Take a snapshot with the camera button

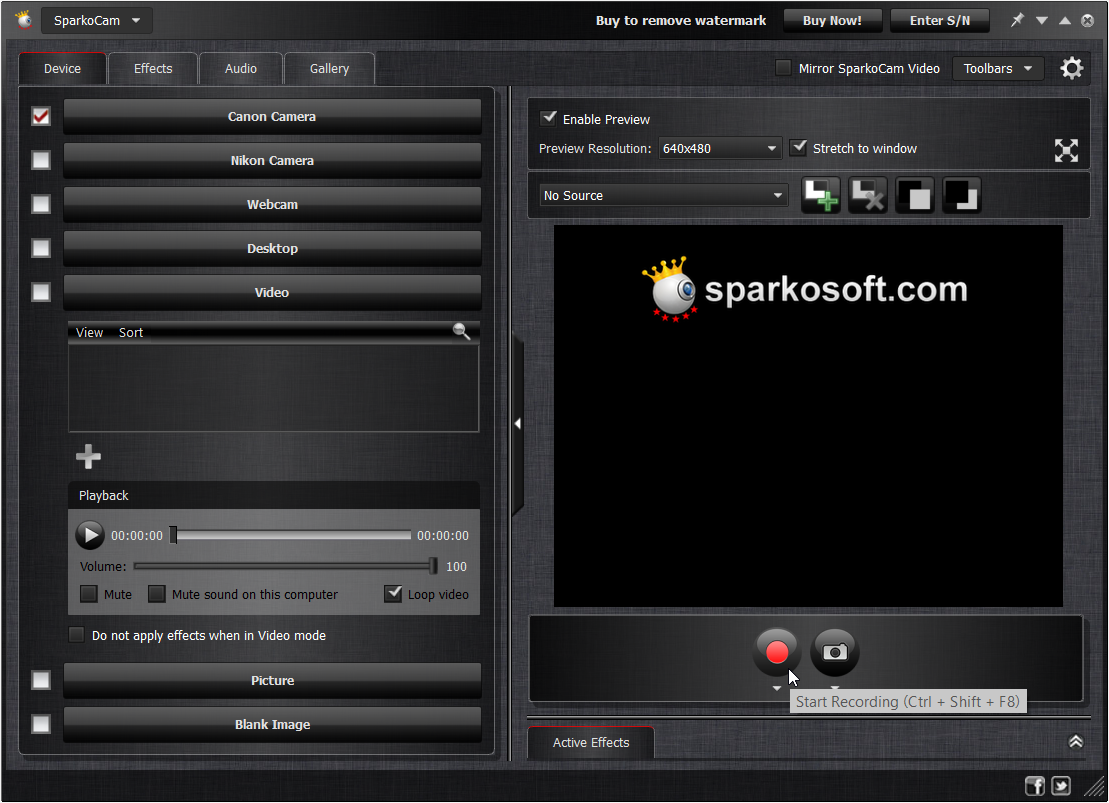point(835,651)
